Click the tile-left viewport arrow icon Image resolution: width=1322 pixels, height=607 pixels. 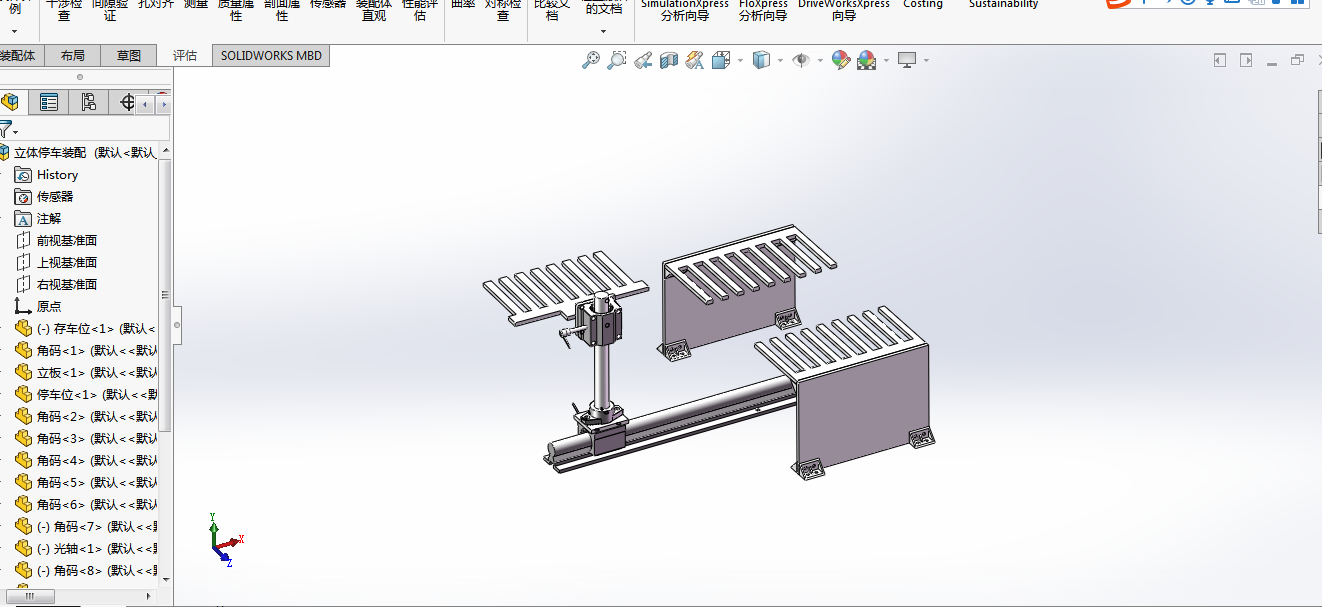point(1220,60)
